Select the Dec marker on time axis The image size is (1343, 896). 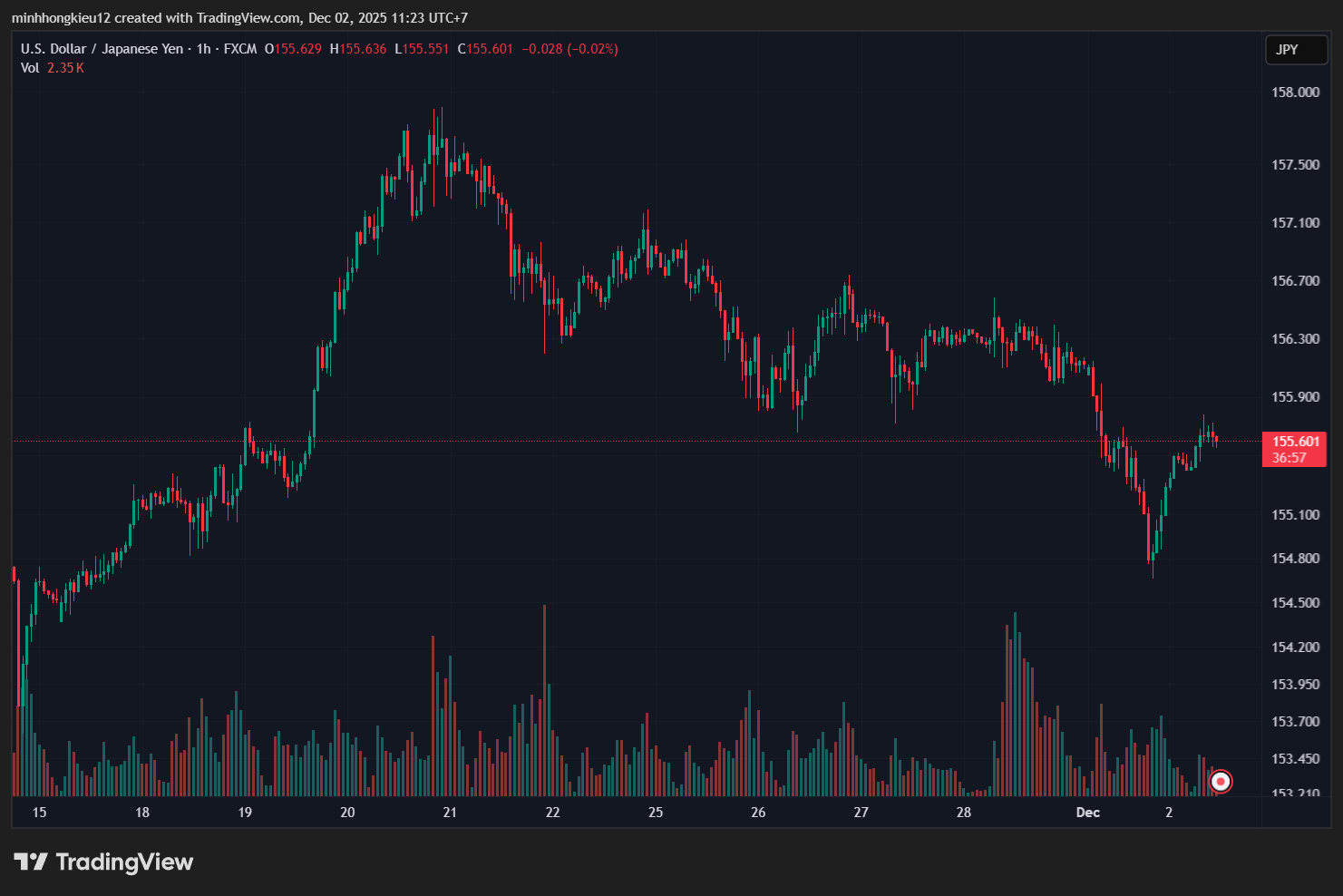(x=1087, y=813)
